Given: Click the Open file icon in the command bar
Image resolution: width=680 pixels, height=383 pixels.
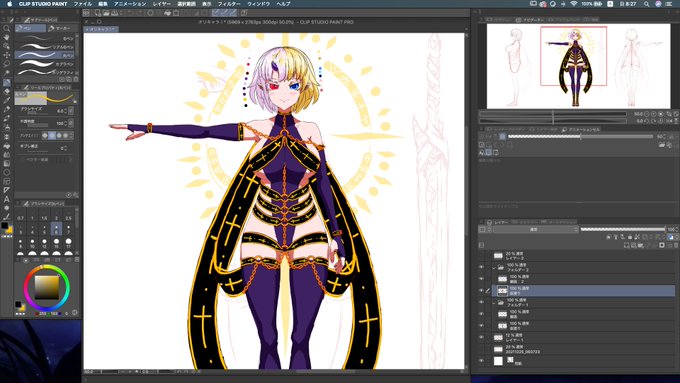Looking at the screenshot, I should point(107,13).
